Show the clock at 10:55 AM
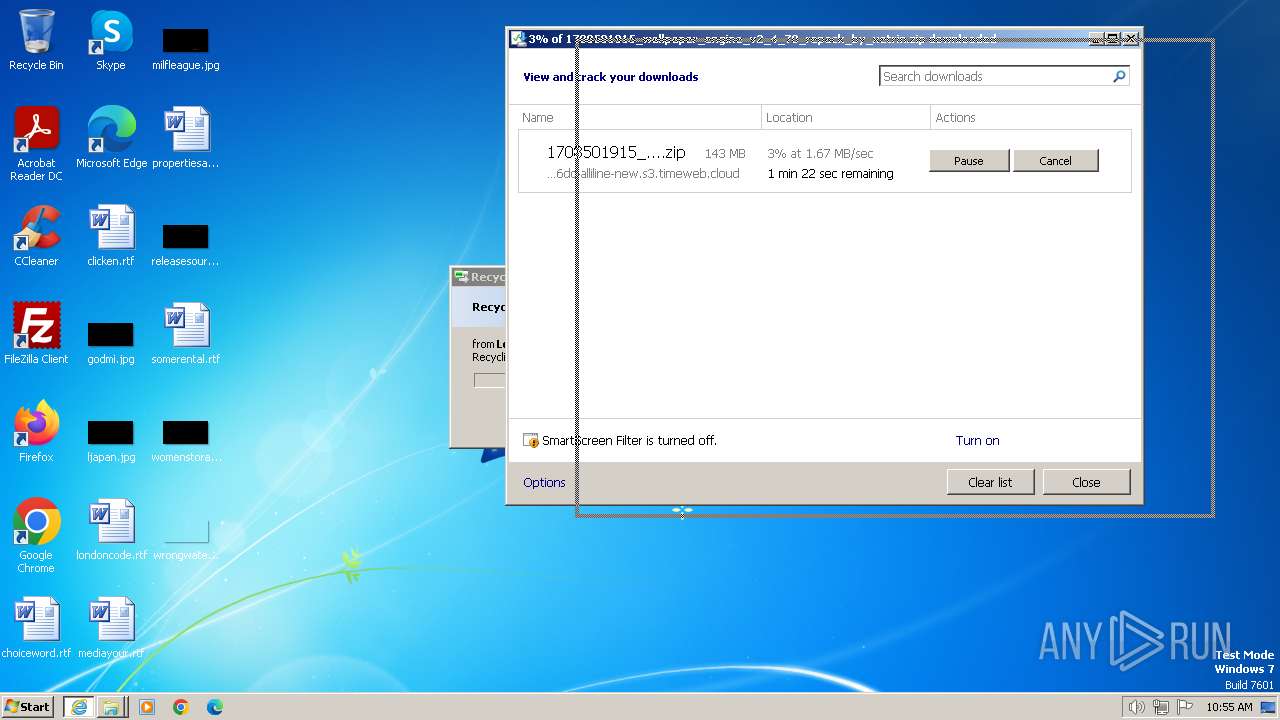Viewport: 1280px width, 720px height. [1229, 707]
